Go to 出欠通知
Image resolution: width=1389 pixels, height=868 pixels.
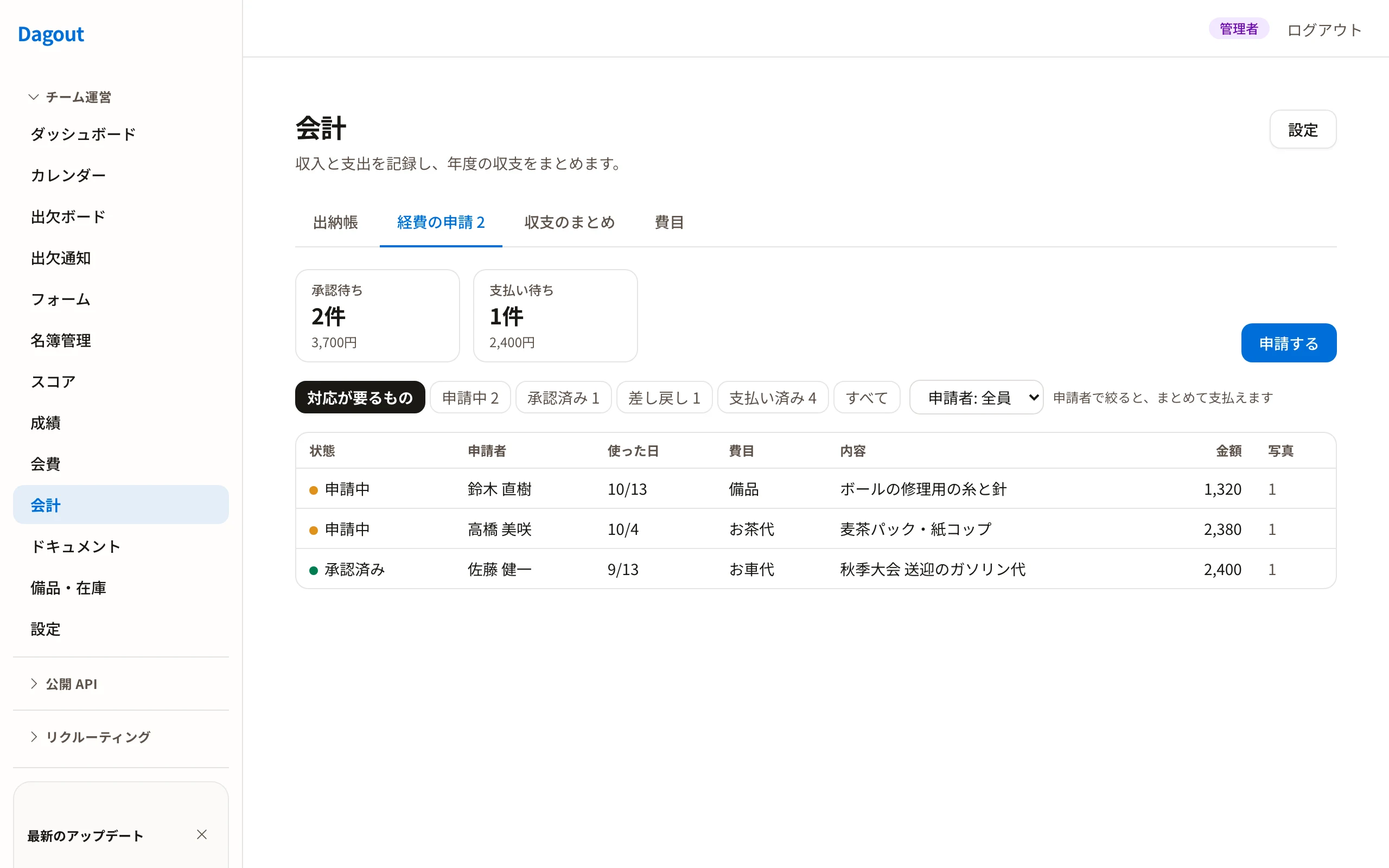(x=120, y=258)
